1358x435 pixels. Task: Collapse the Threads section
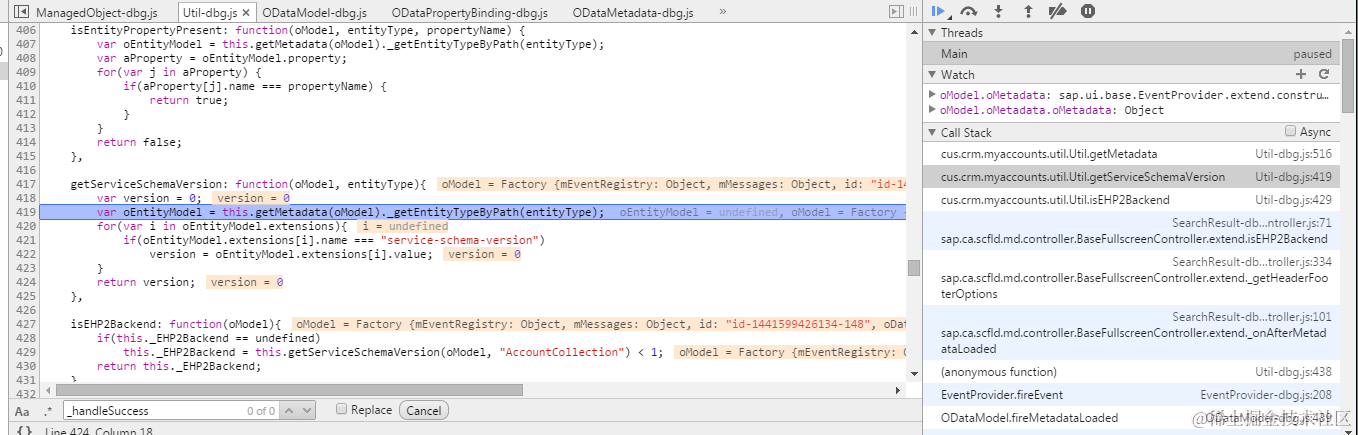click(933, 32)
